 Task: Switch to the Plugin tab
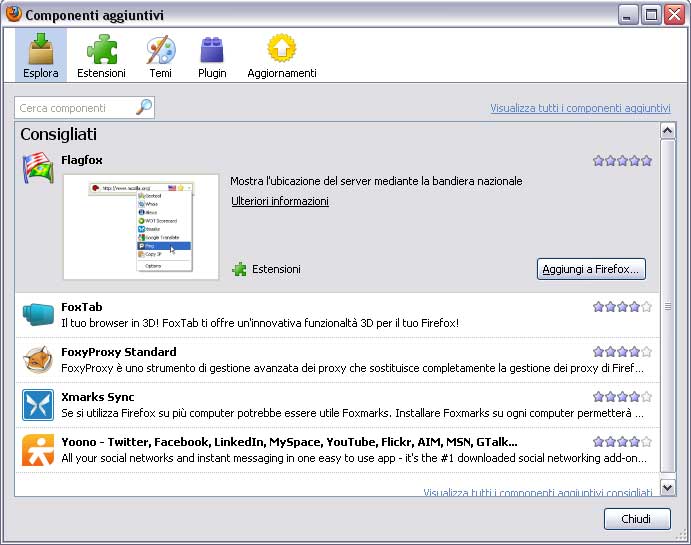(212, 55)
